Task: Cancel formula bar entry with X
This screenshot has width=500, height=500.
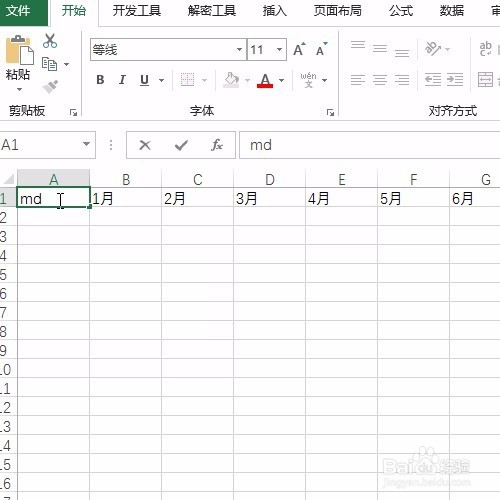Action: [145, 145]
